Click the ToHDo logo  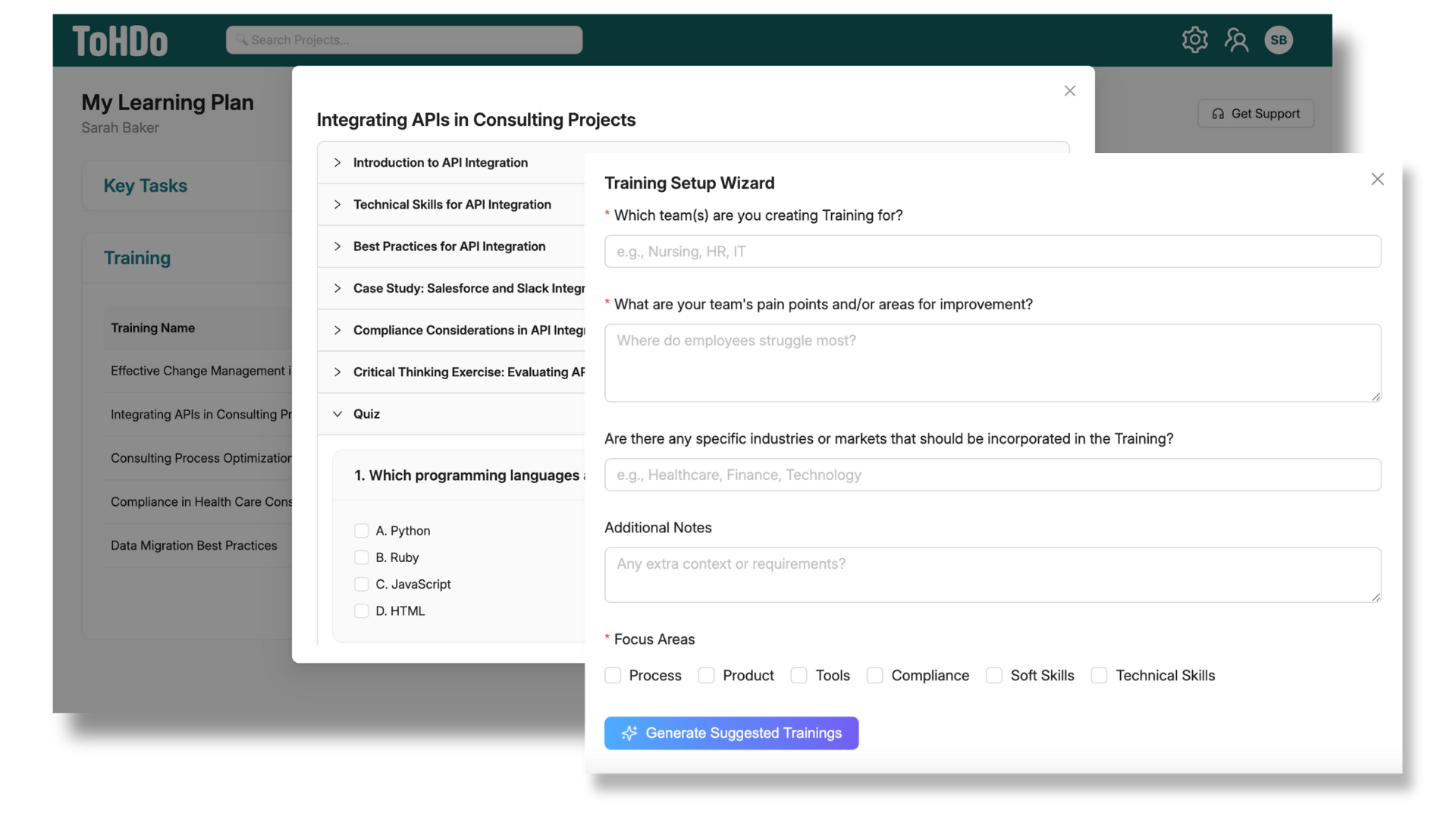120,41
